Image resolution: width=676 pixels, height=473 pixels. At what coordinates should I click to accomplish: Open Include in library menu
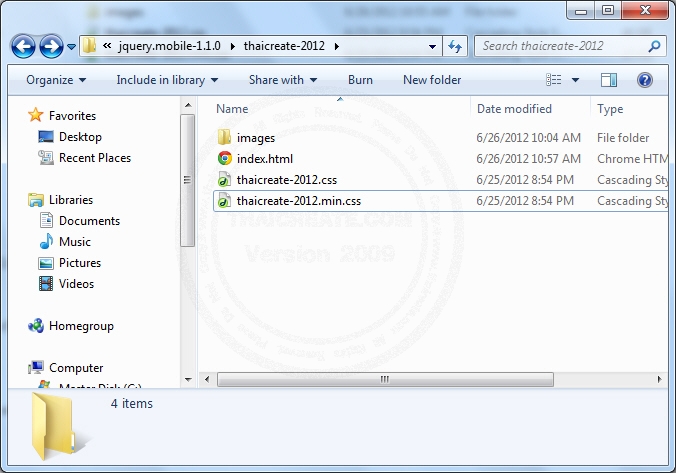(167, 80)
